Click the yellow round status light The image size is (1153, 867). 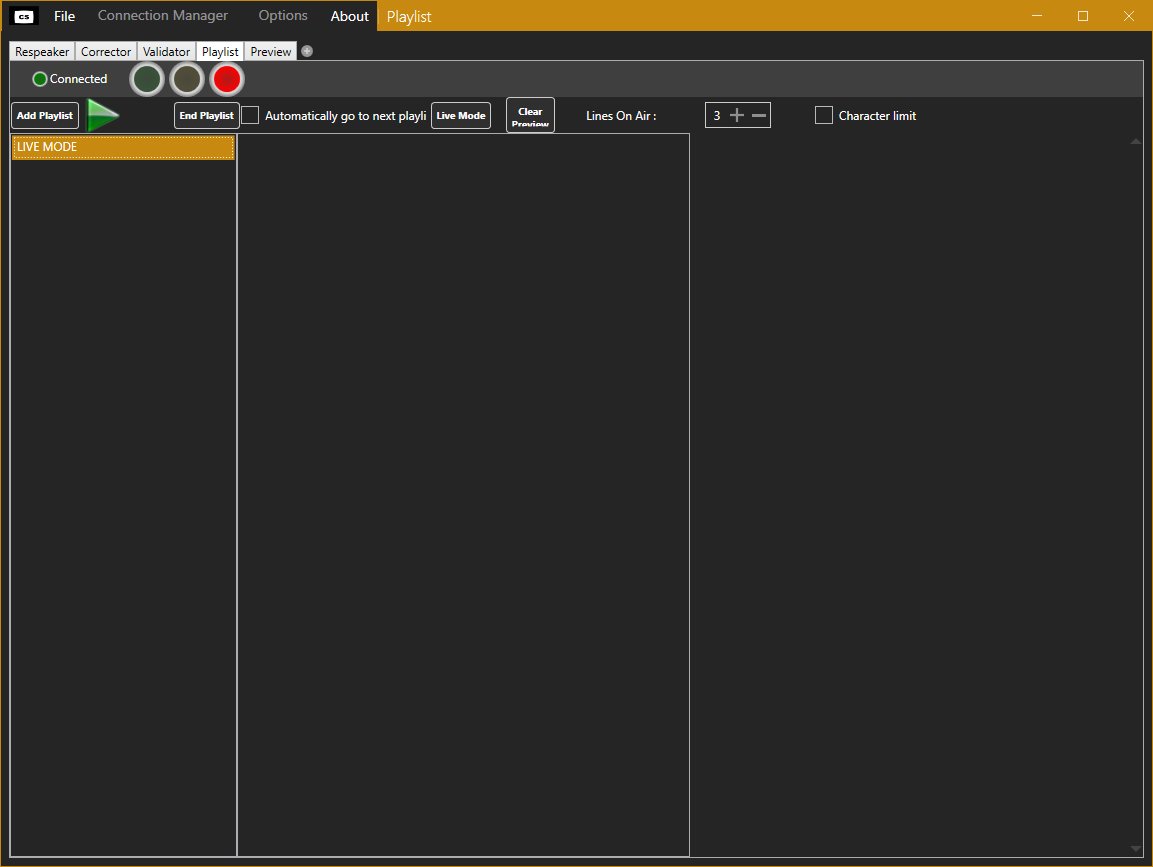(x=187, y=79)
